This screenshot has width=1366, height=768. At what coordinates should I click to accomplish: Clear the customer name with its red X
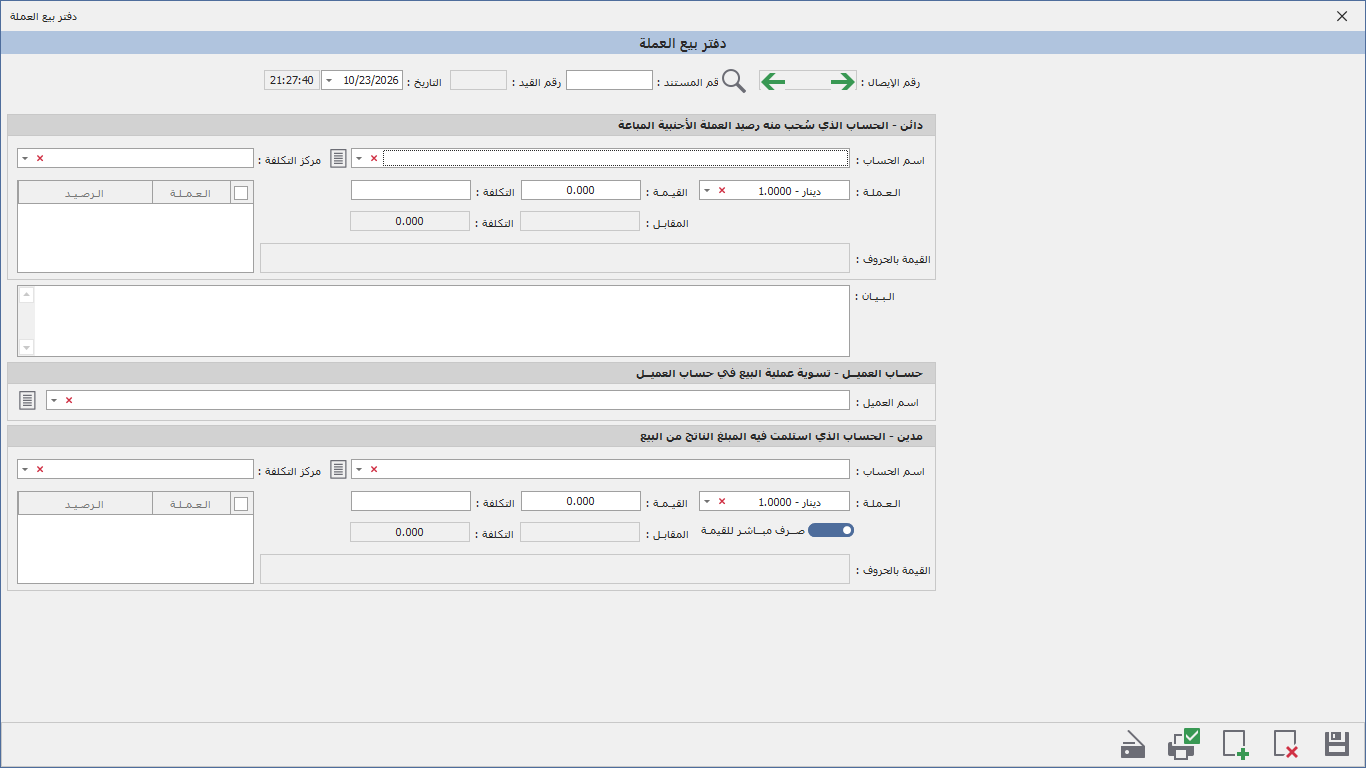click(x=69, y=400)
